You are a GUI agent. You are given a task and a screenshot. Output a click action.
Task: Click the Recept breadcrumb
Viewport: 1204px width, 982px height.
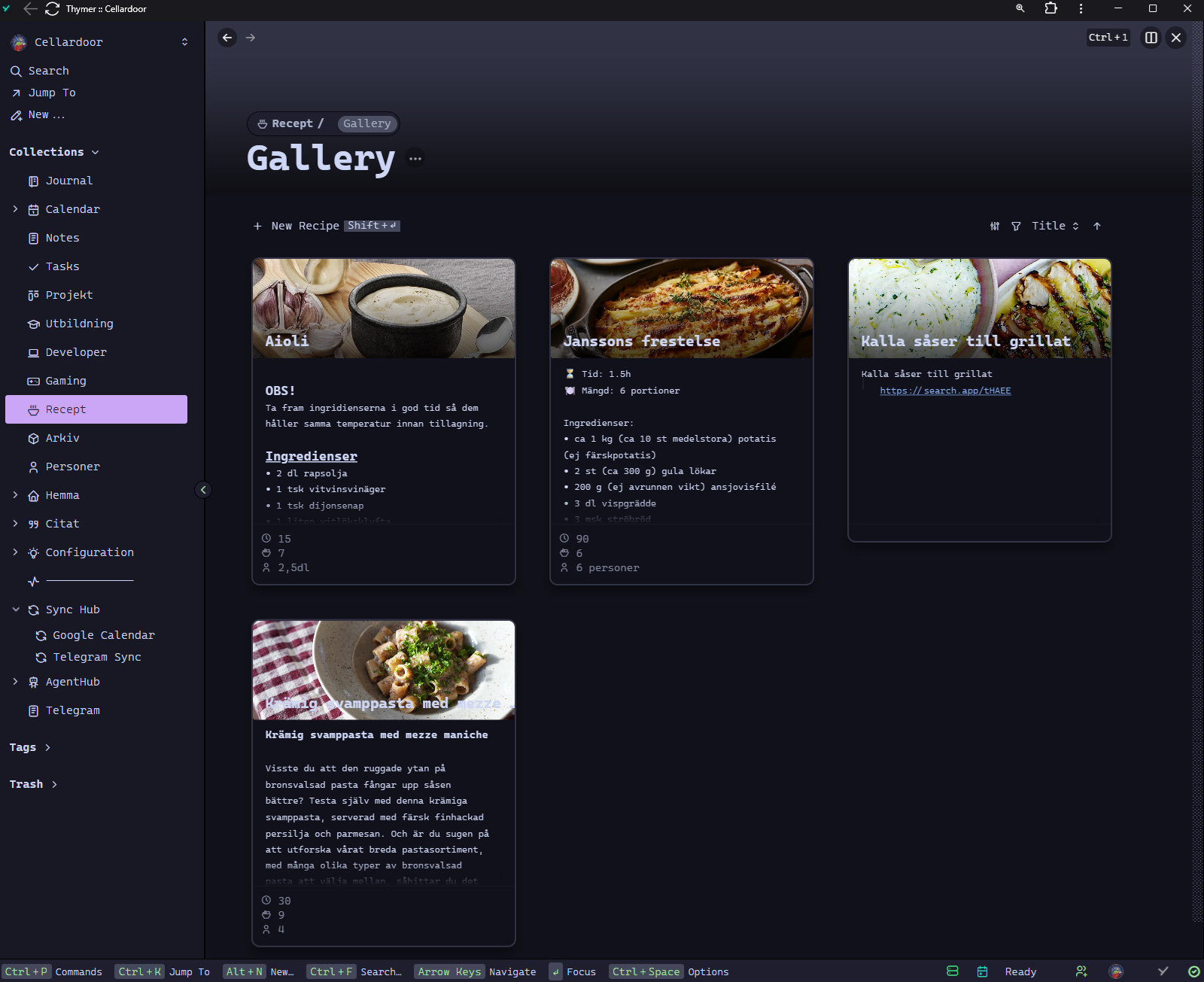point(290,123)
